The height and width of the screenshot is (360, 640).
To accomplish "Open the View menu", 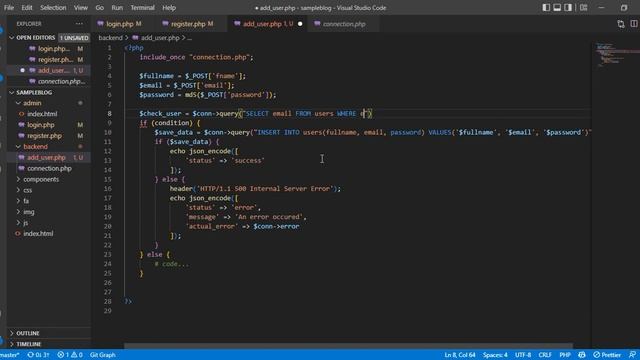I will point(81,8).
